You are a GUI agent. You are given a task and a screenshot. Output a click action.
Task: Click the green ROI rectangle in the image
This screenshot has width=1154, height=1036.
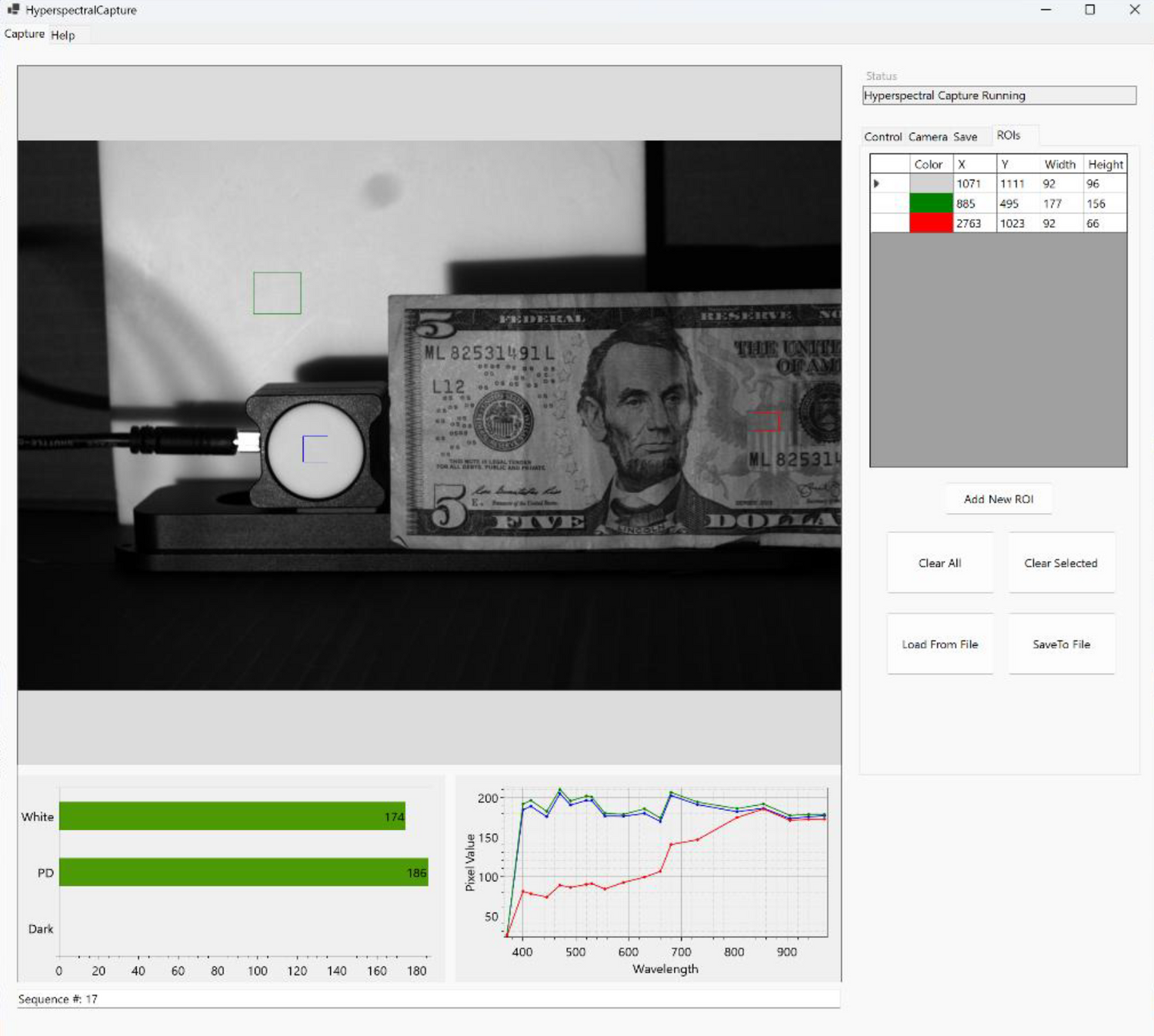pos(277,293)
